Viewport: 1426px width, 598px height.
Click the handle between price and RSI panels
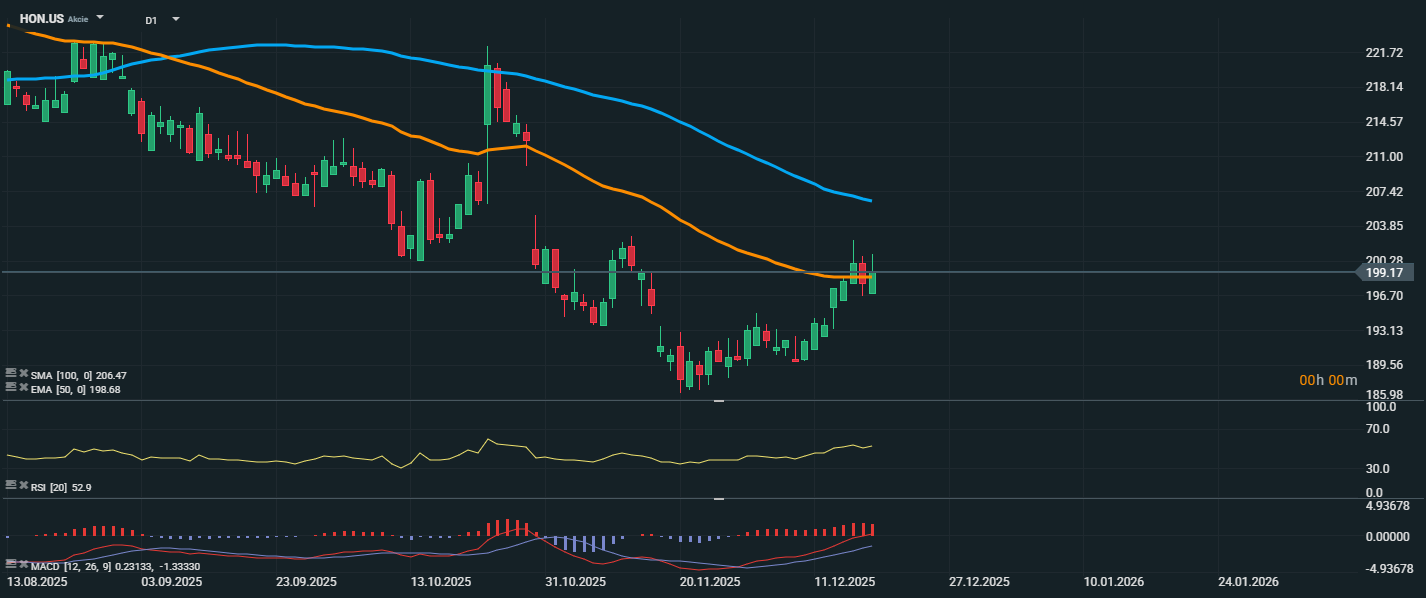(719, 401)
